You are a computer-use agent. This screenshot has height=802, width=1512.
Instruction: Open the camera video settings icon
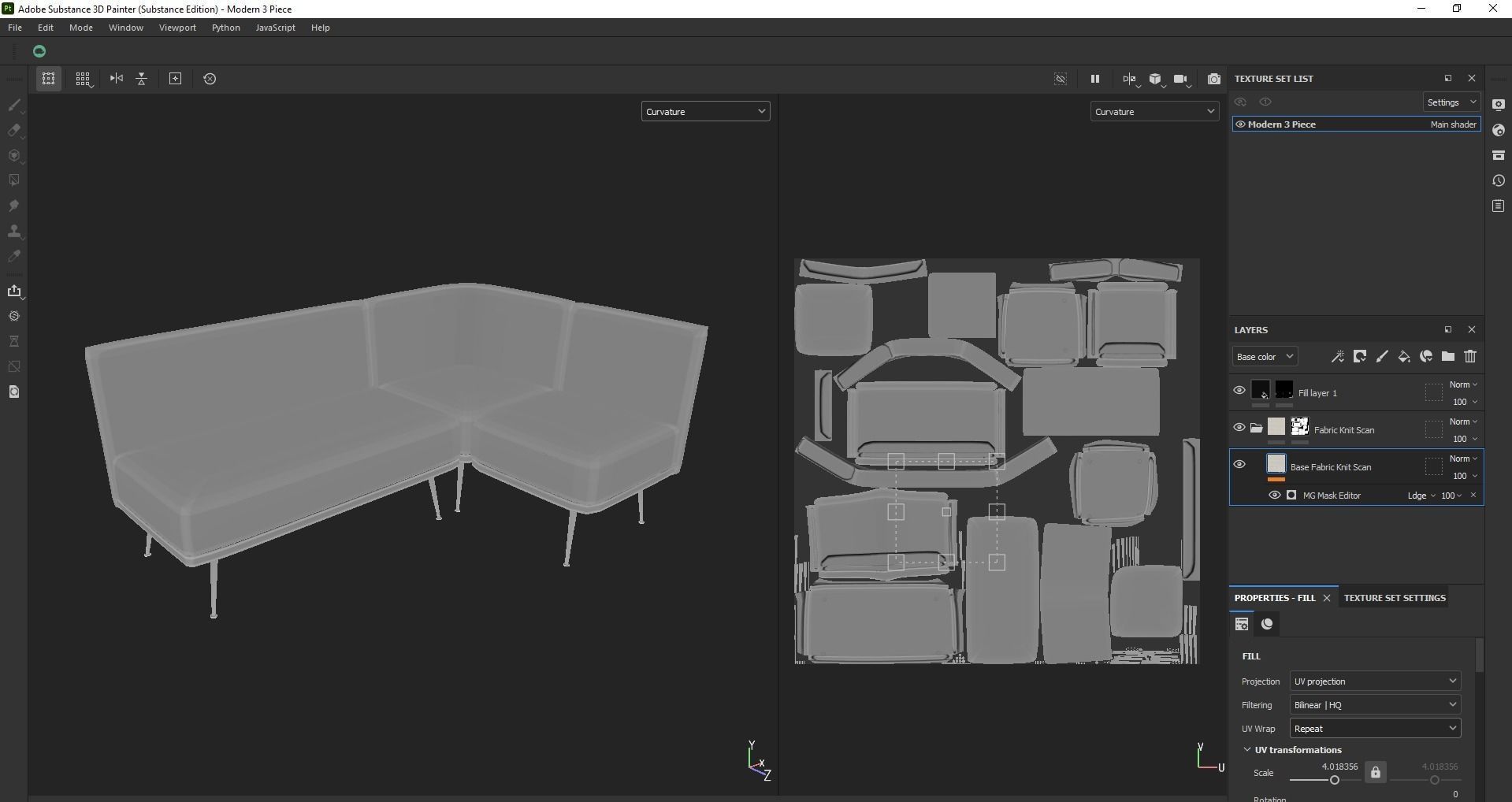pyautogui.click(x=1181, y=79)
